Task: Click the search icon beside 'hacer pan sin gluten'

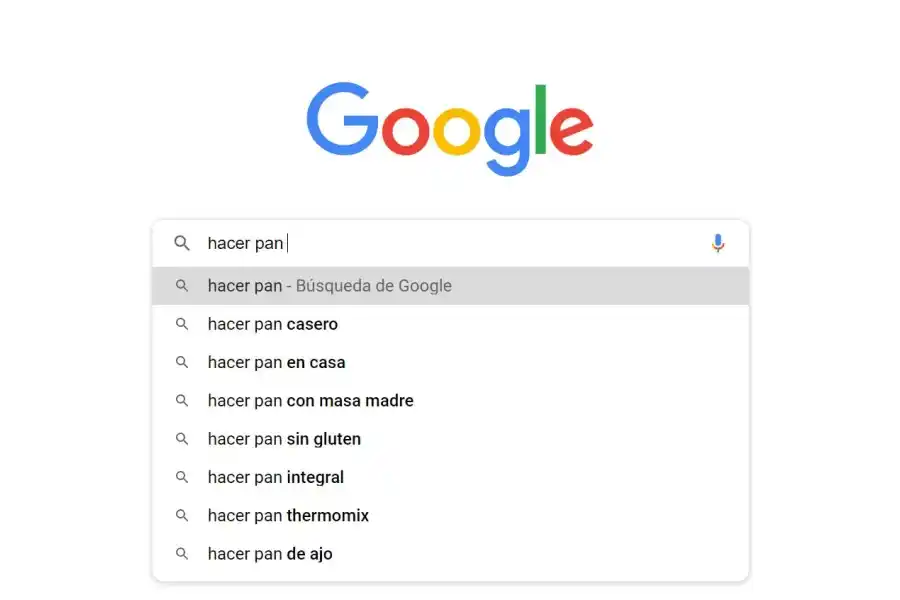Action: pos(182,439)
